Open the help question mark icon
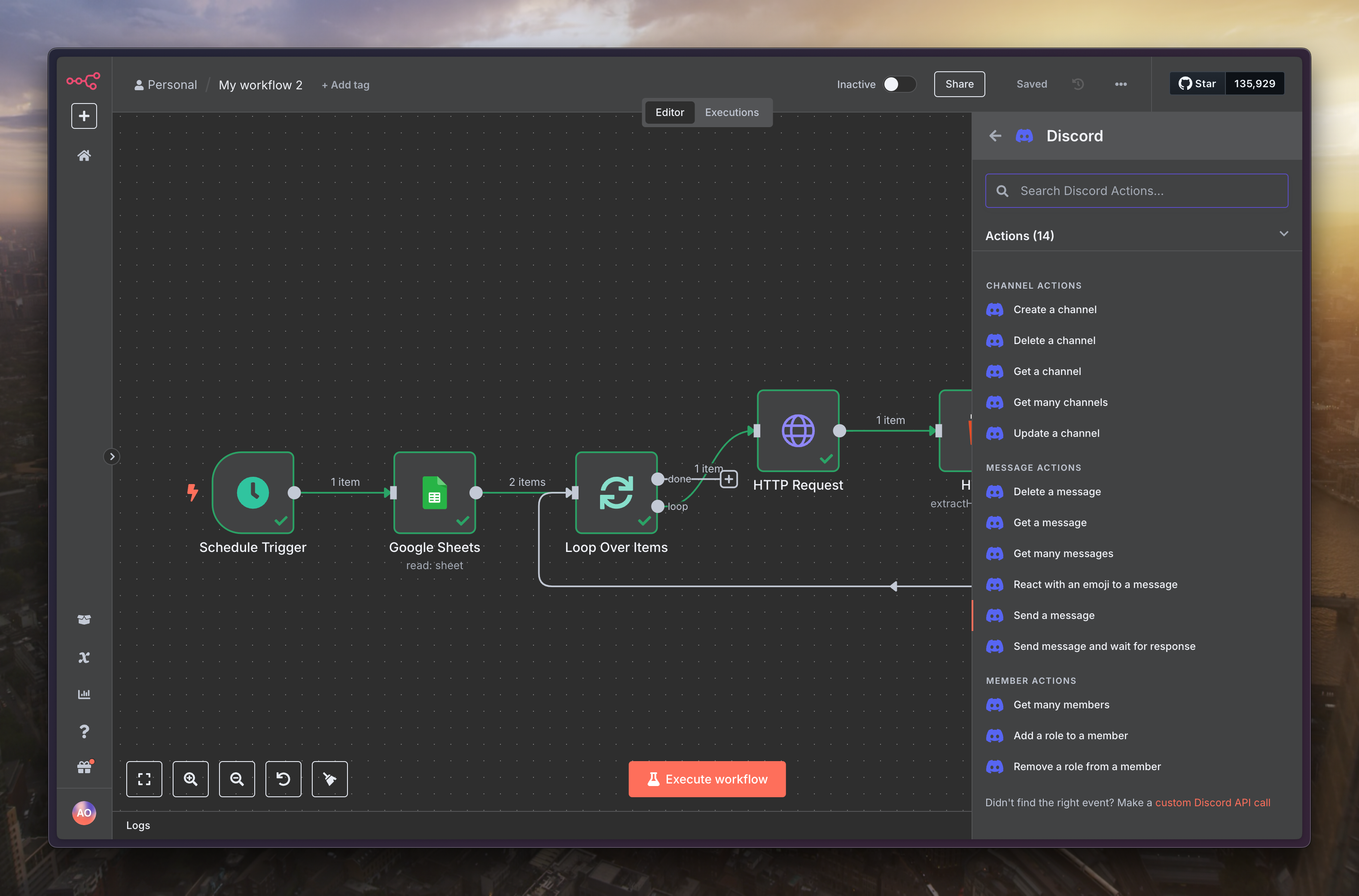 tap(84, 731)
